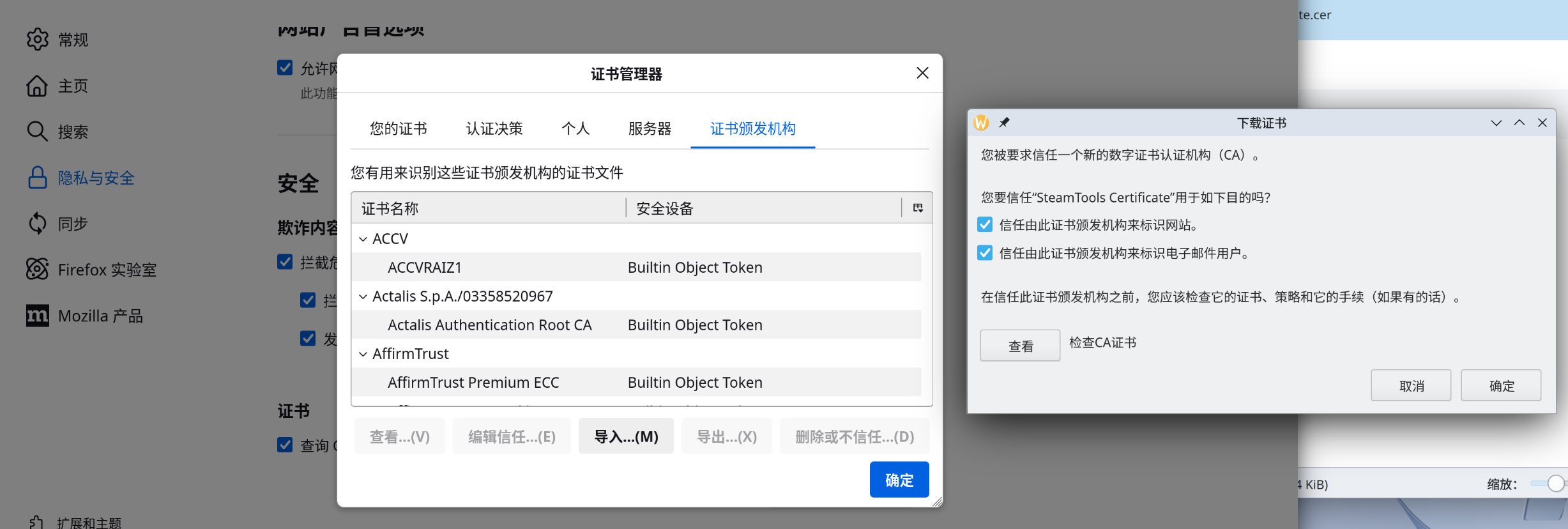This screenshot has width=1568, height=529.
Task: Click the Privacy & Security lock icon
Action: click(37, 178)
